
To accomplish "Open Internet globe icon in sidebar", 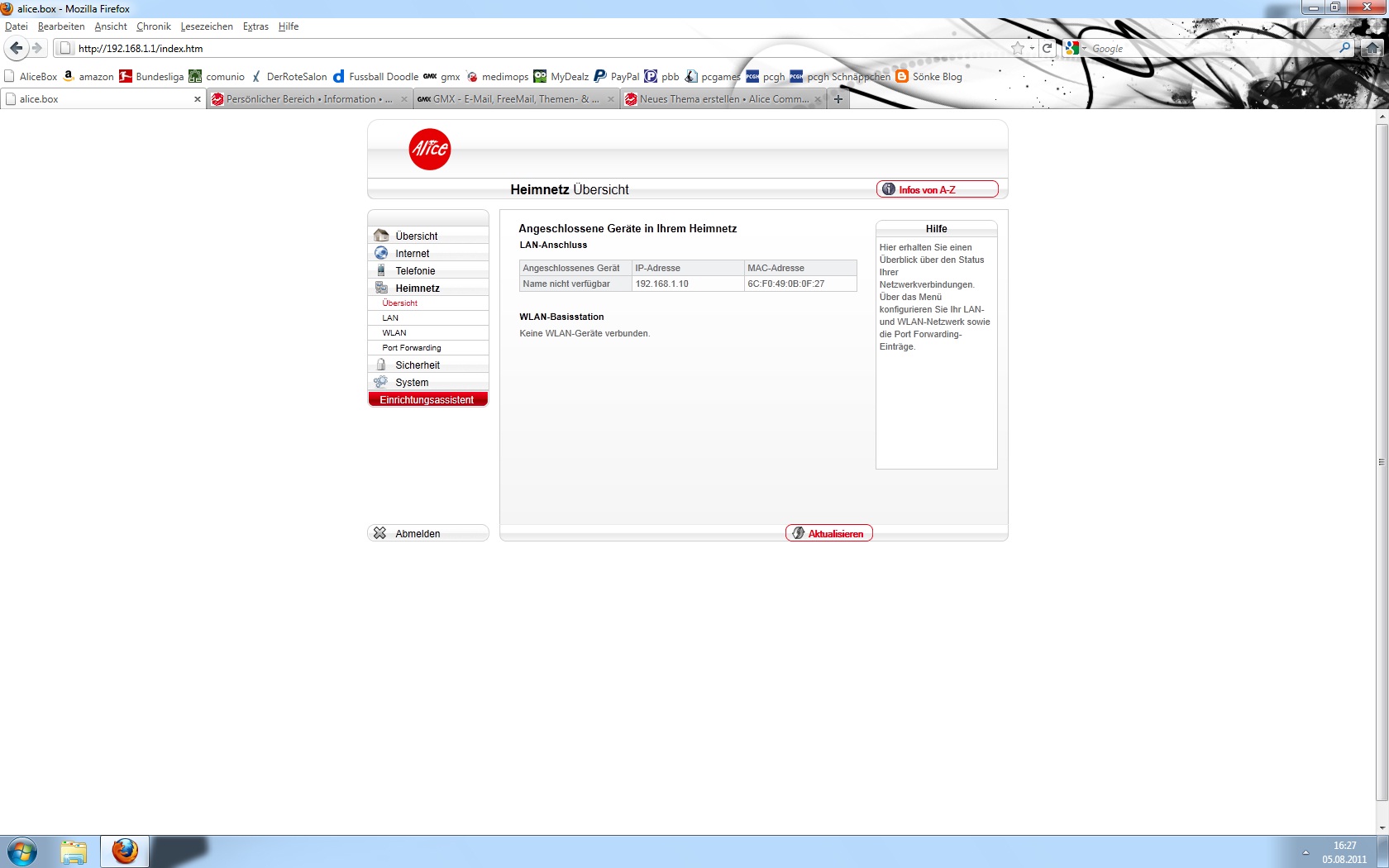I will (381, 253).
